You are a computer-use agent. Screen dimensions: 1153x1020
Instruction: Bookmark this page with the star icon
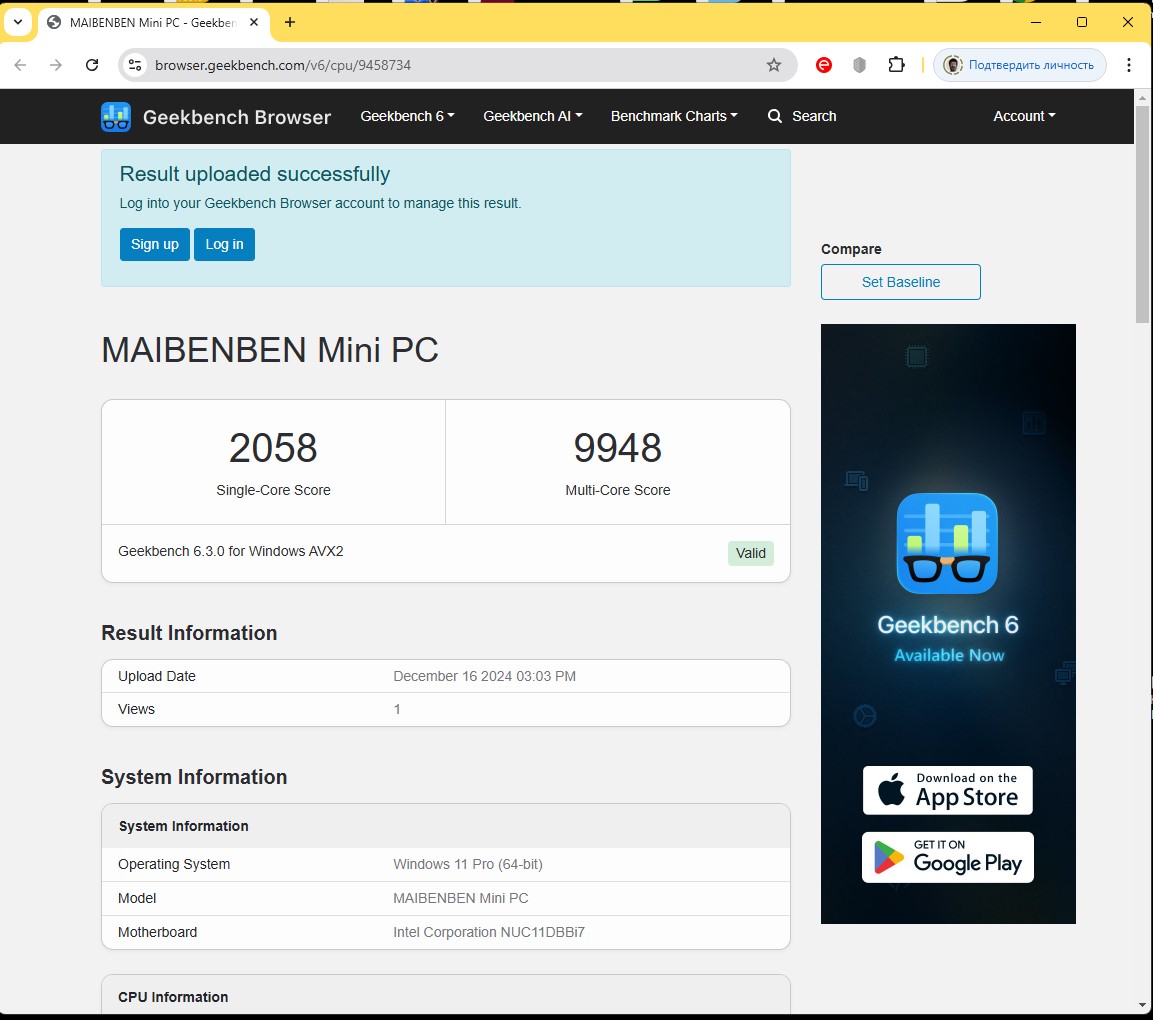(x=773, y=65)
